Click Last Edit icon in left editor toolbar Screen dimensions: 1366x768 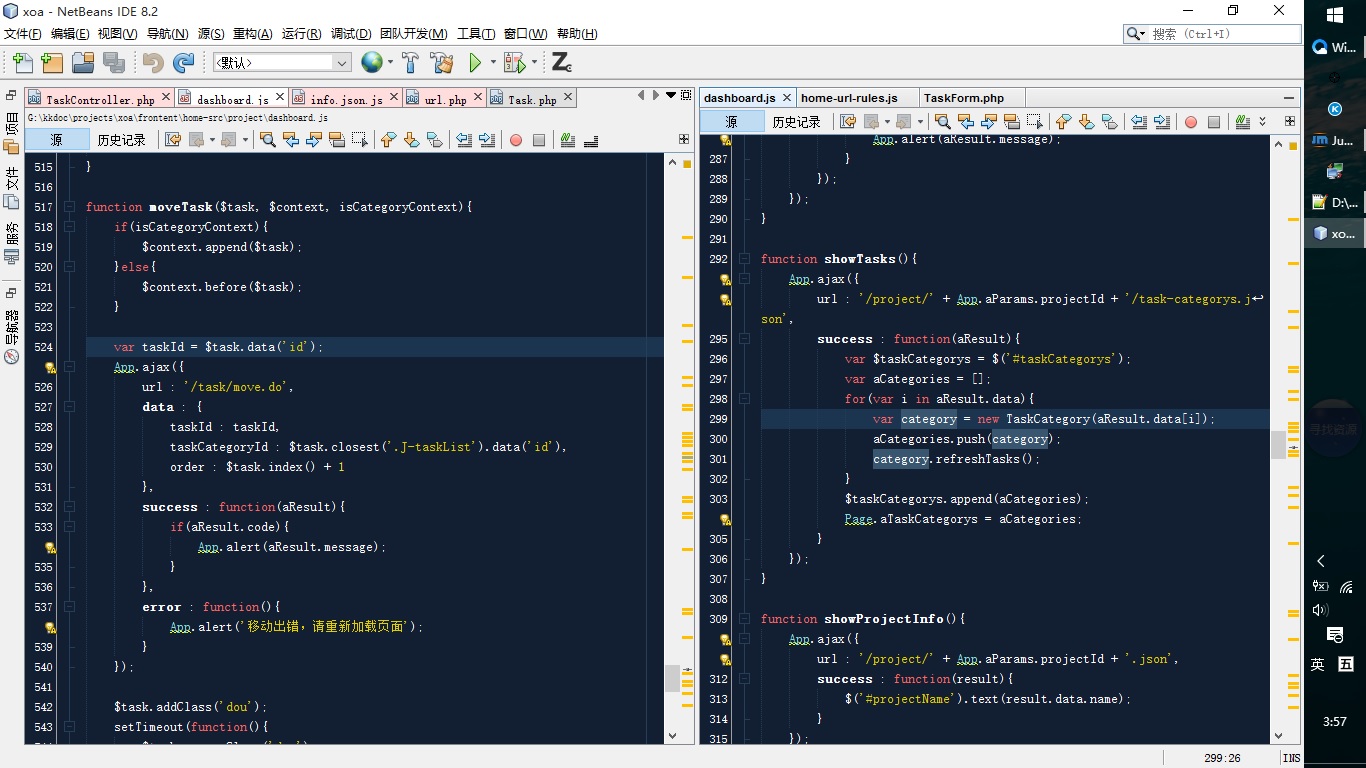(x=173, y=140)
